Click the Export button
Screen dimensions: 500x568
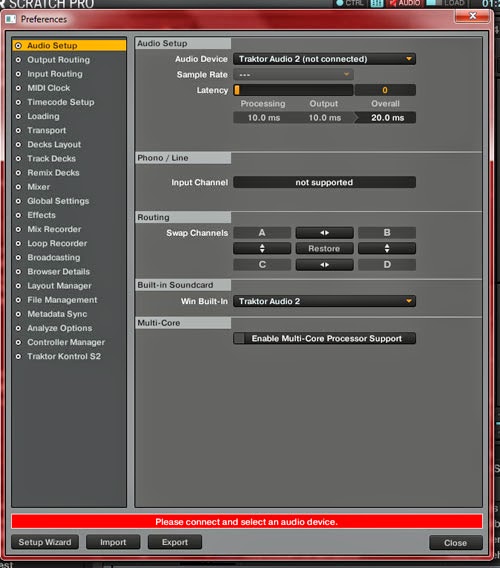click(175, 542)
